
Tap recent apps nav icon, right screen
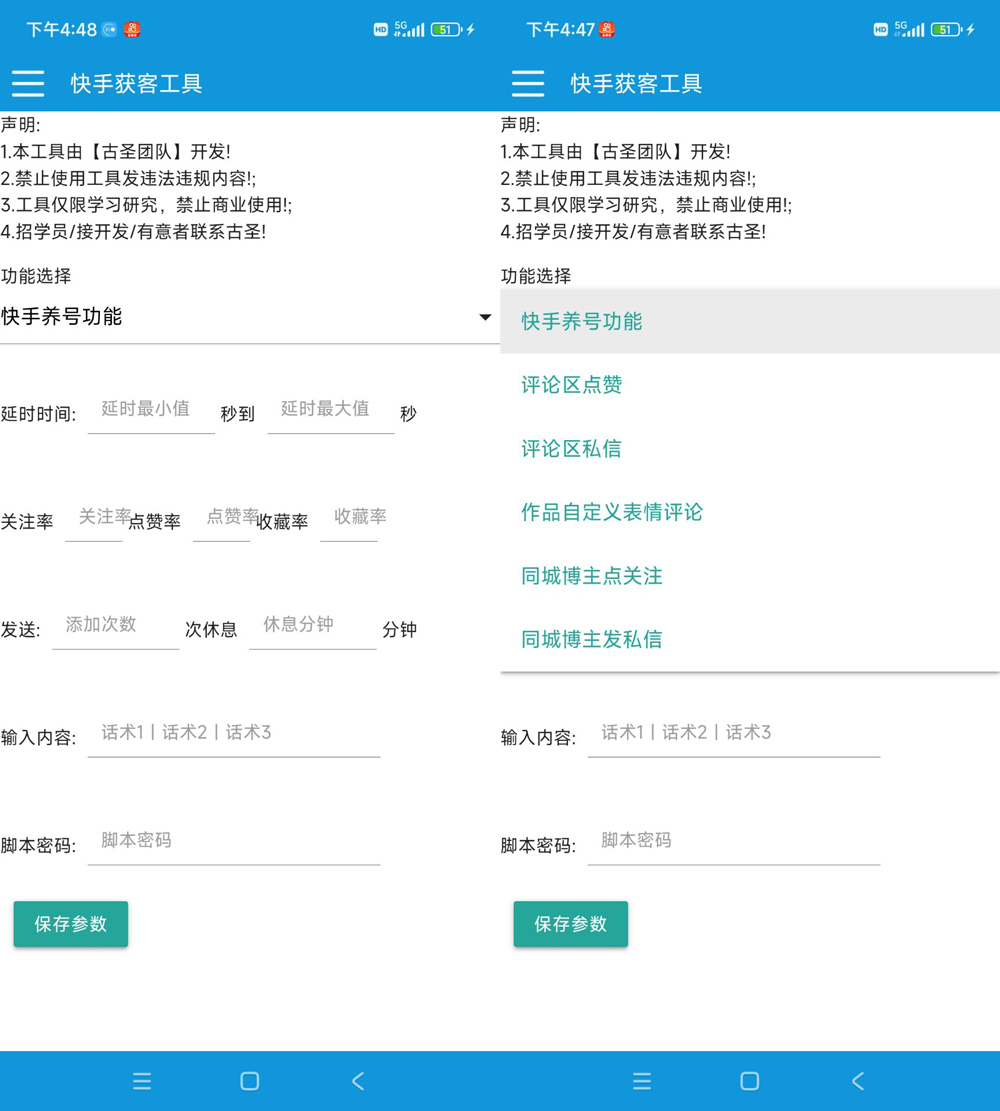pyautogui.click(x=642, y=1081)
